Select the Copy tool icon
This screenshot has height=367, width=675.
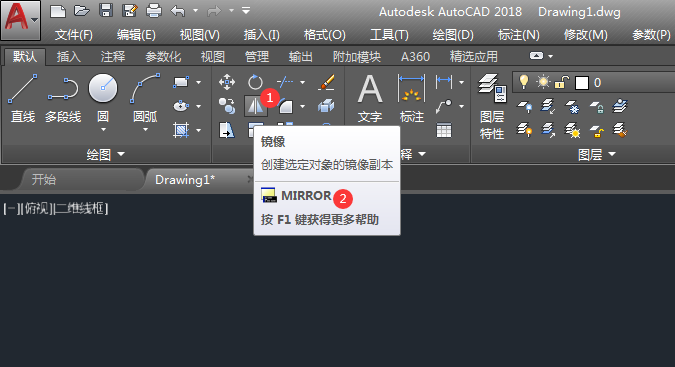click(x=226, y=106)
